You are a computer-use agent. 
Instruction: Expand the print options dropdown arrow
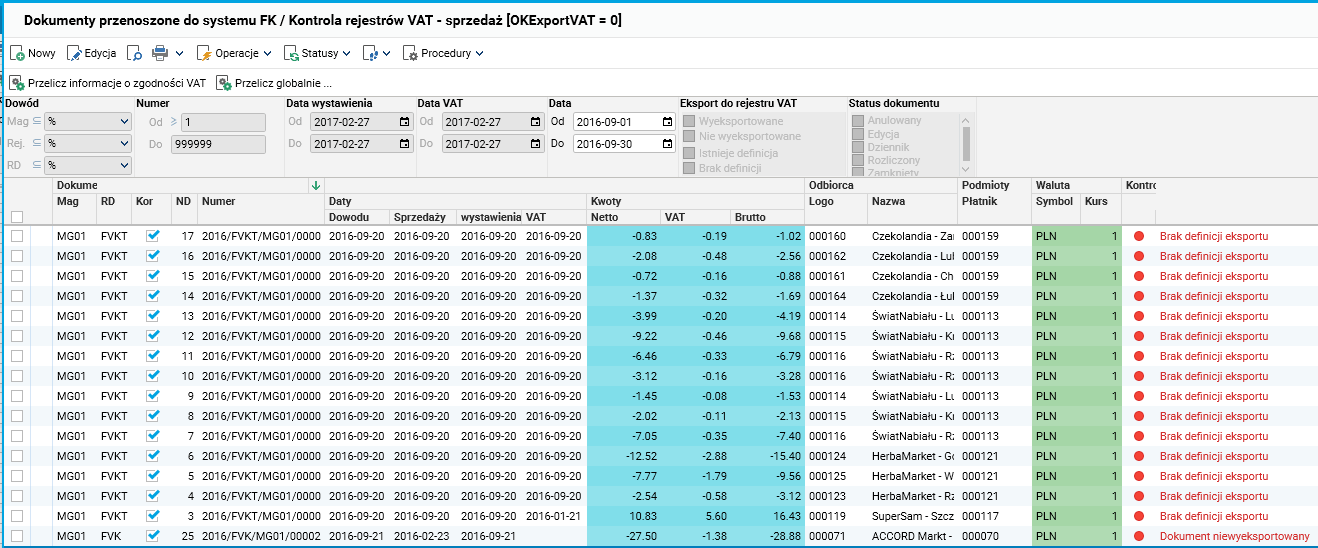(x=180, y=53)
